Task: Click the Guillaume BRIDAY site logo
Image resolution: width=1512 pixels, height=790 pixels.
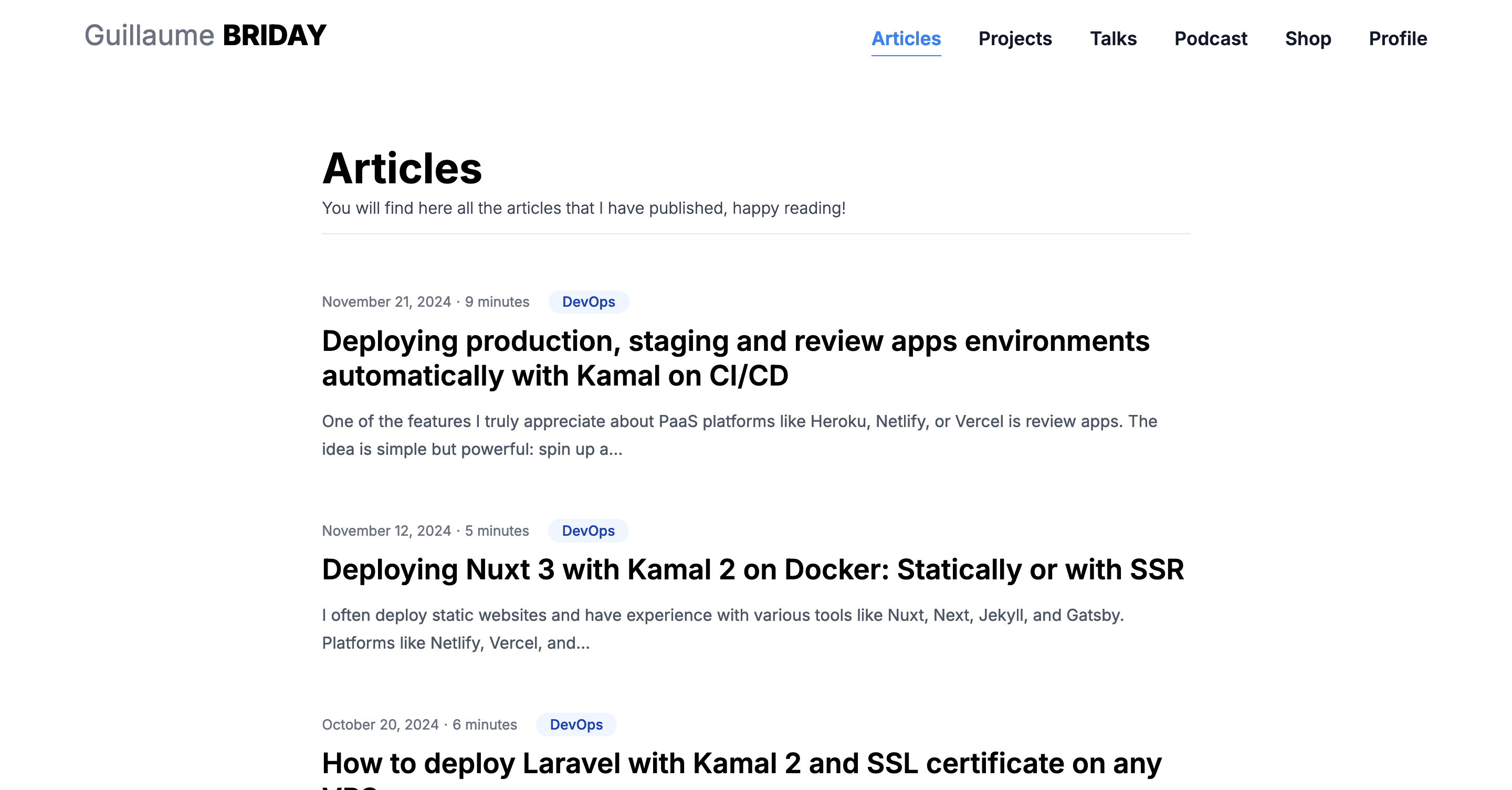Action: [x=205, y=36]
